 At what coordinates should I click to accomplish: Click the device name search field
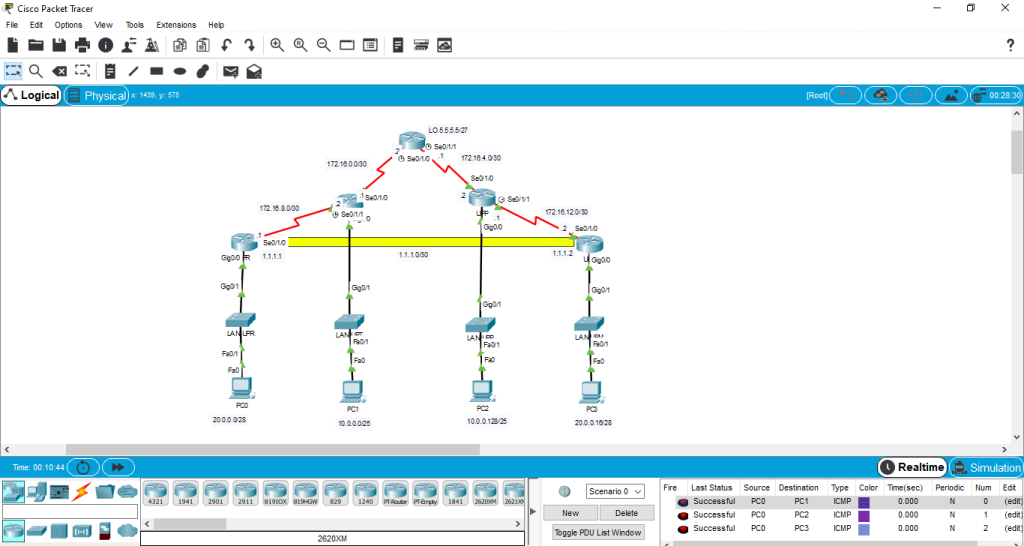click(x=71, y=511)
